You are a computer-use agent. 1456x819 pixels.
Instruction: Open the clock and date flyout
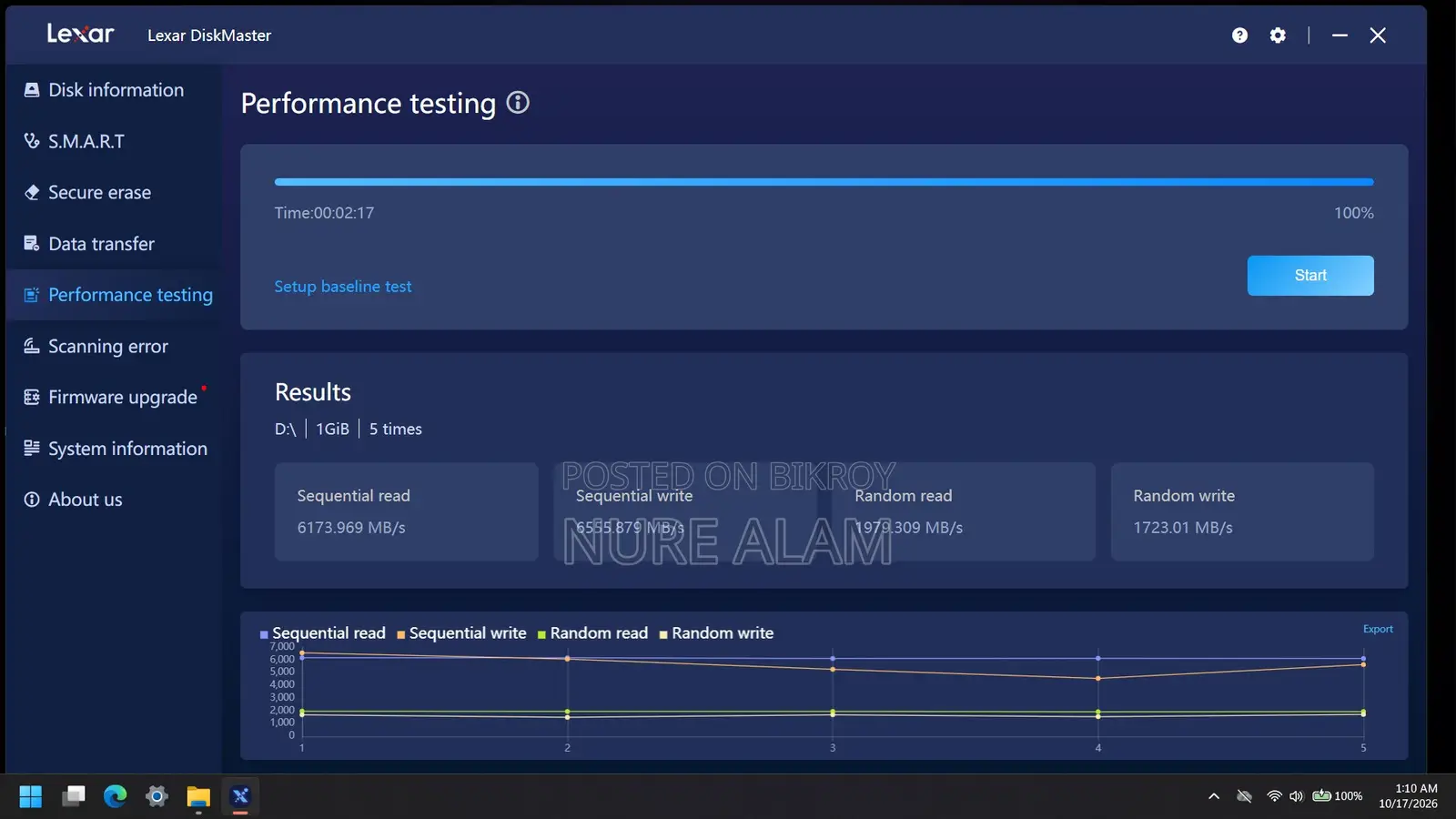[1408, 796]
